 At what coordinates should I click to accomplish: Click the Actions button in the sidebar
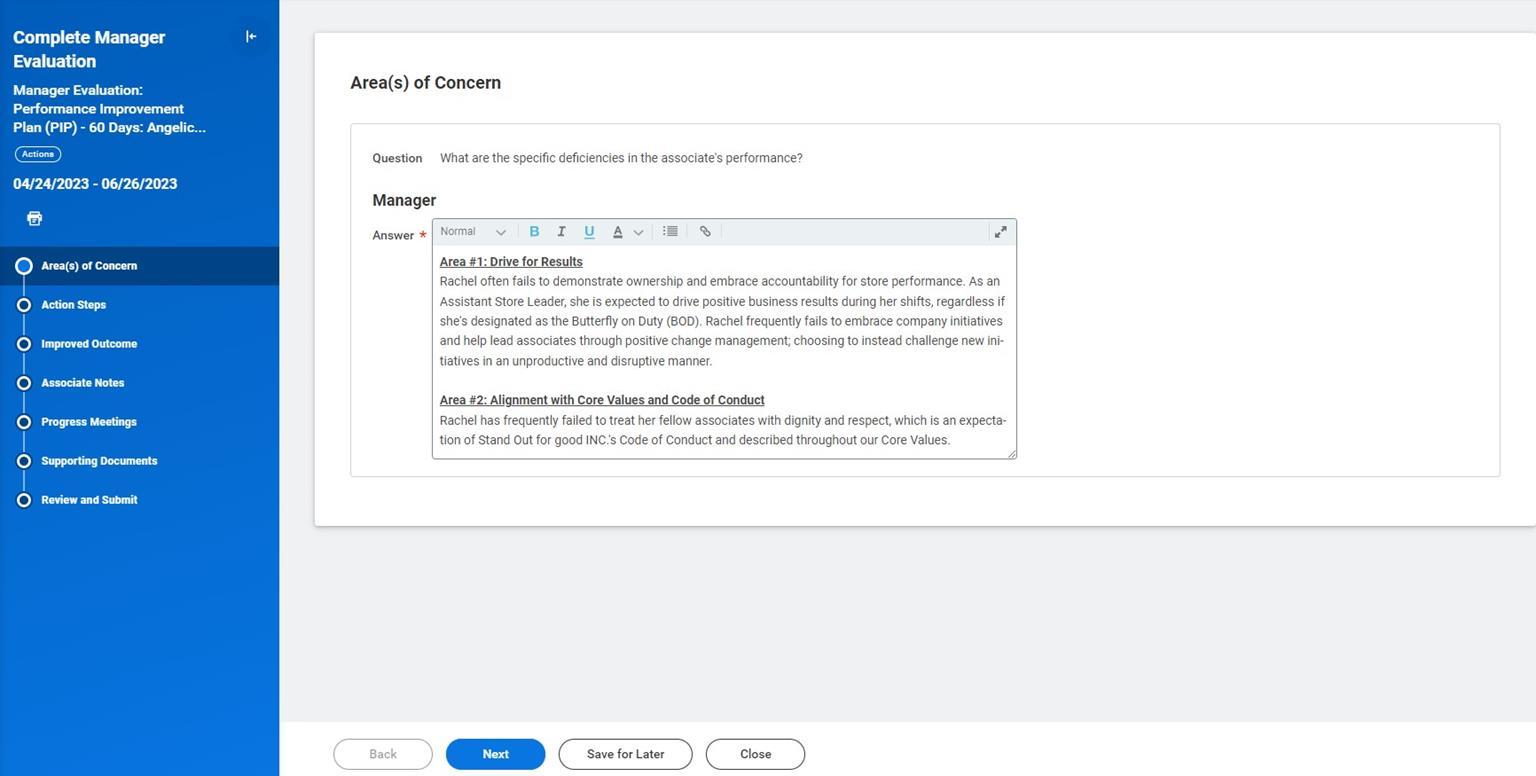point(38,154)
